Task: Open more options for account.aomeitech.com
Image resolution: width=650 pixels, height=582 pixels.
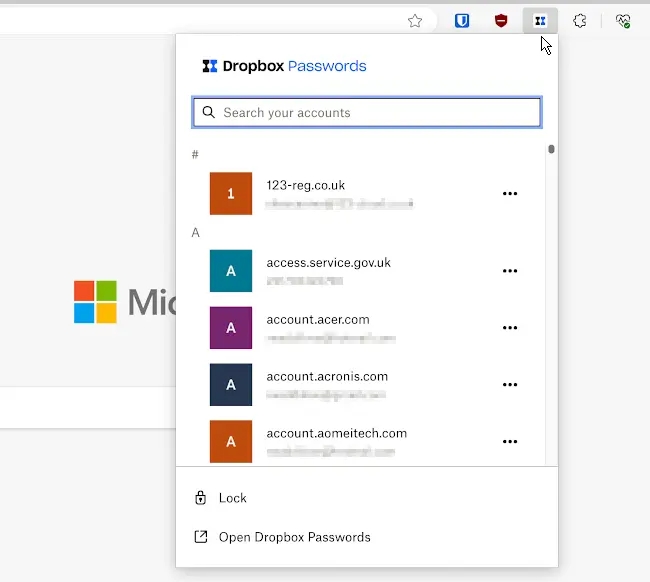Action: click(509, 441)
